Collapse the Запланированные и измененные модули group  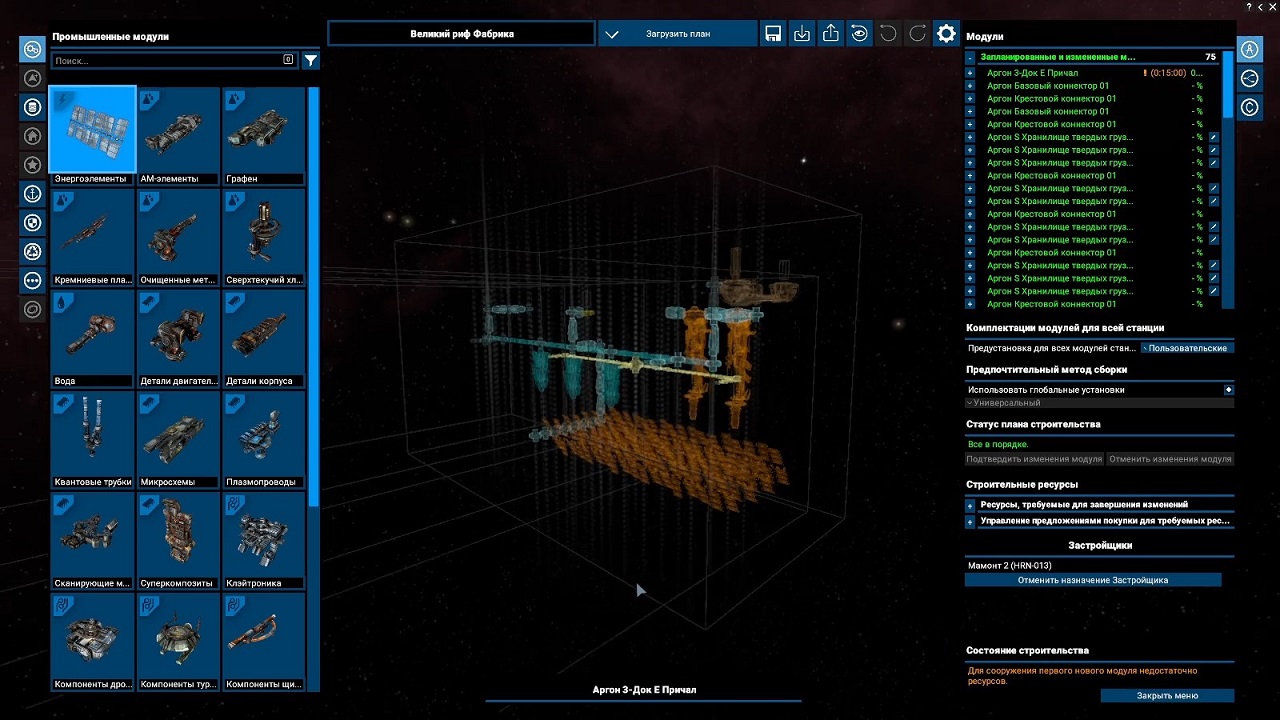click(970, 58)
